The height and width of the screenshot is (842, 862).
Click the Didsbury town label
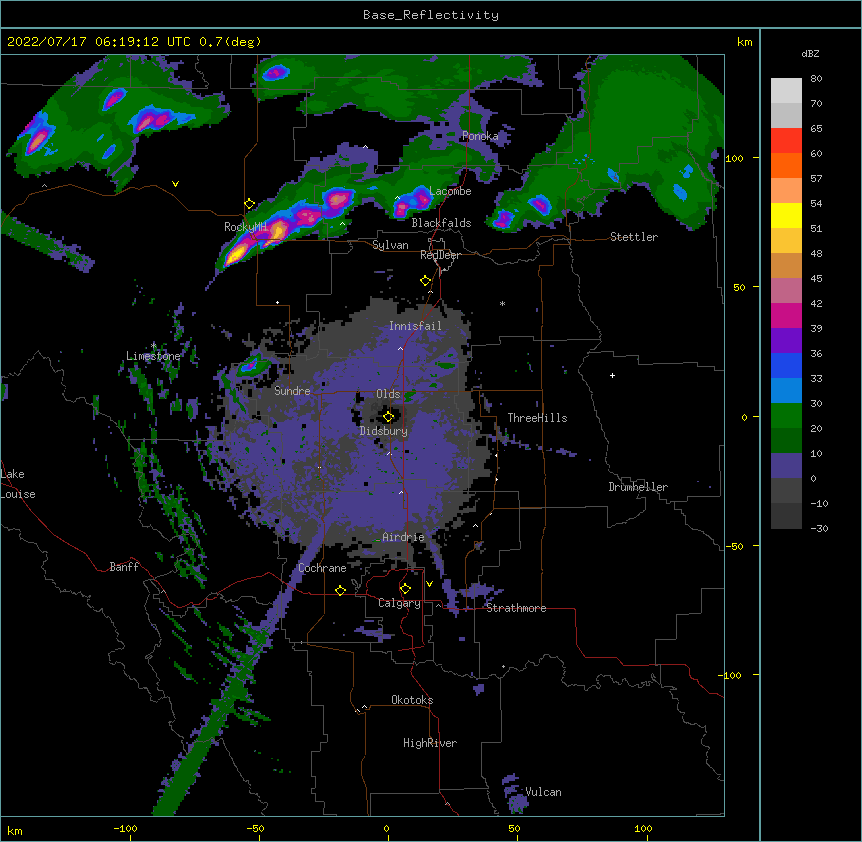click(383, 431)
